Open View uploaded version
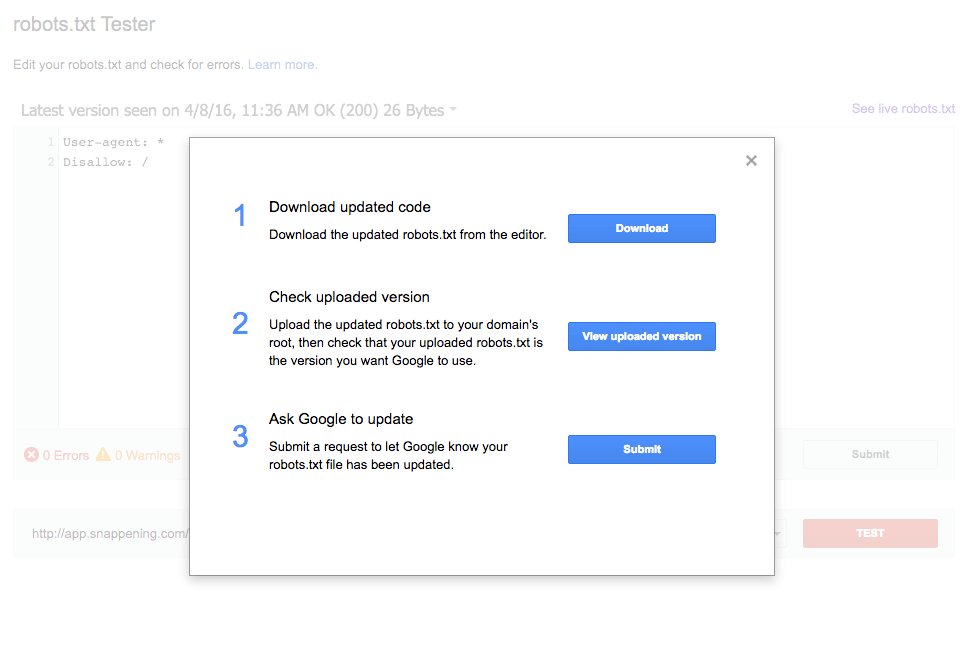The image size is (980, 654). (x=641, y=336)
